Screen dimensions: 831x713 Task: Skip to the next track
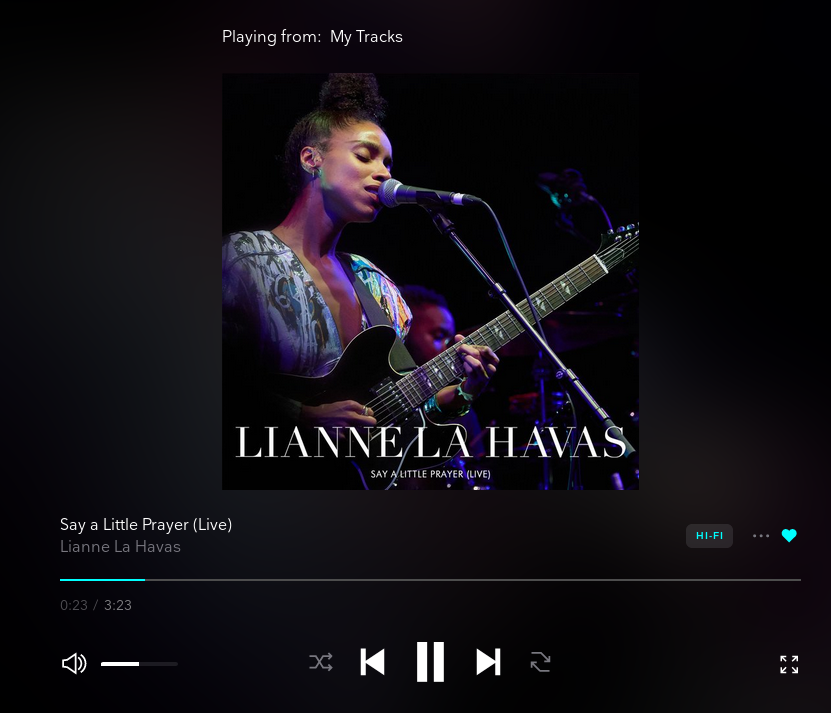coord(488,662)
